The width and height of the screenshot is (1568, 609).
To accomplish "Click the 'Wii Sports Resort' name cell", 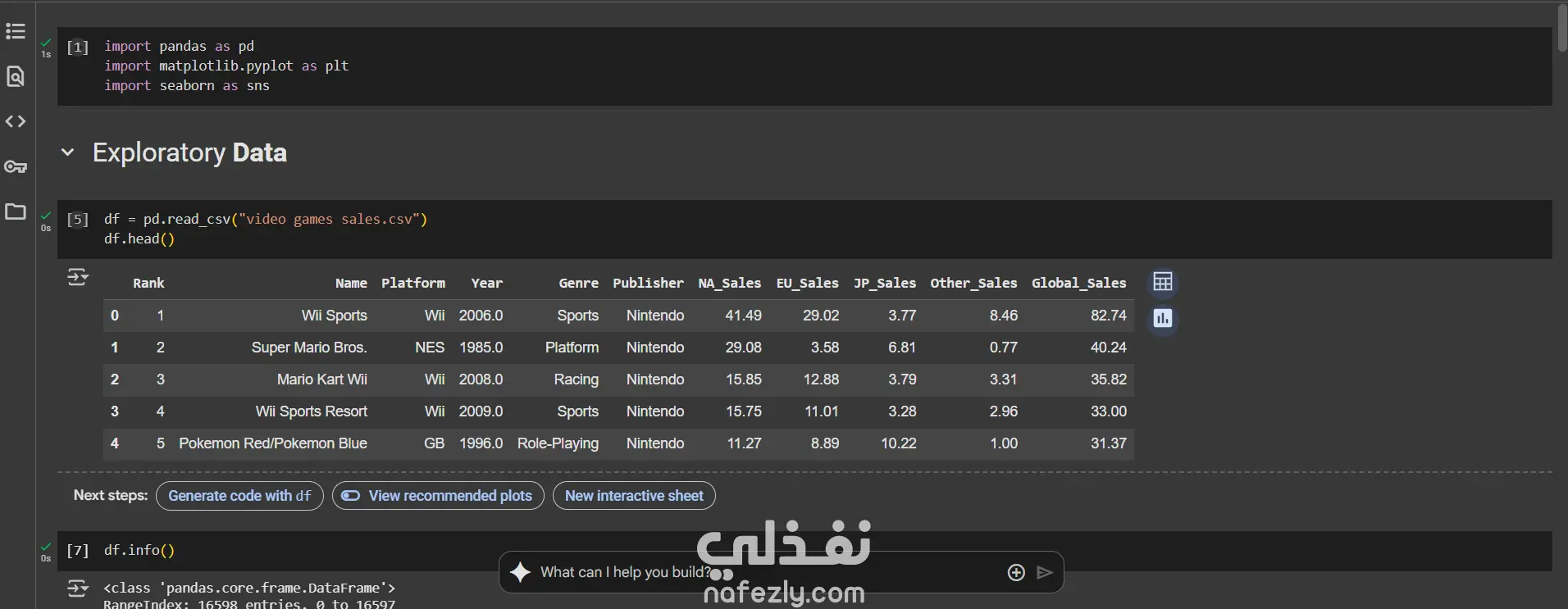I will [312, 411].
